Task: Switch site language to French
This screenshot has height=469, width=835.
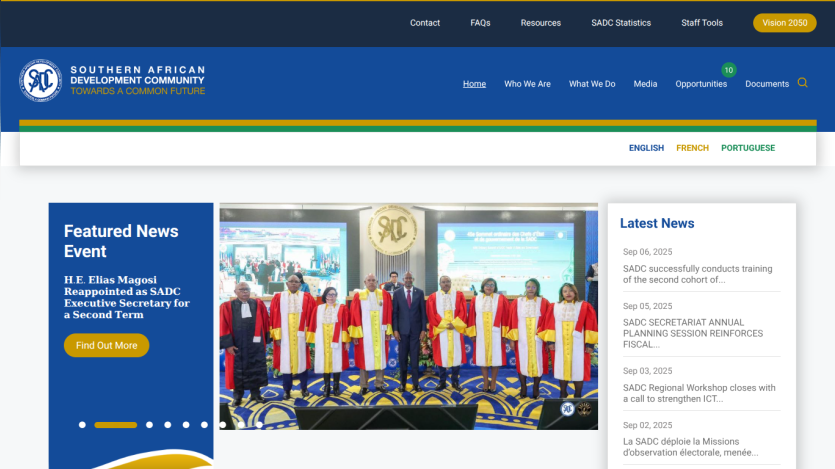Action: (x=692, y=148)
